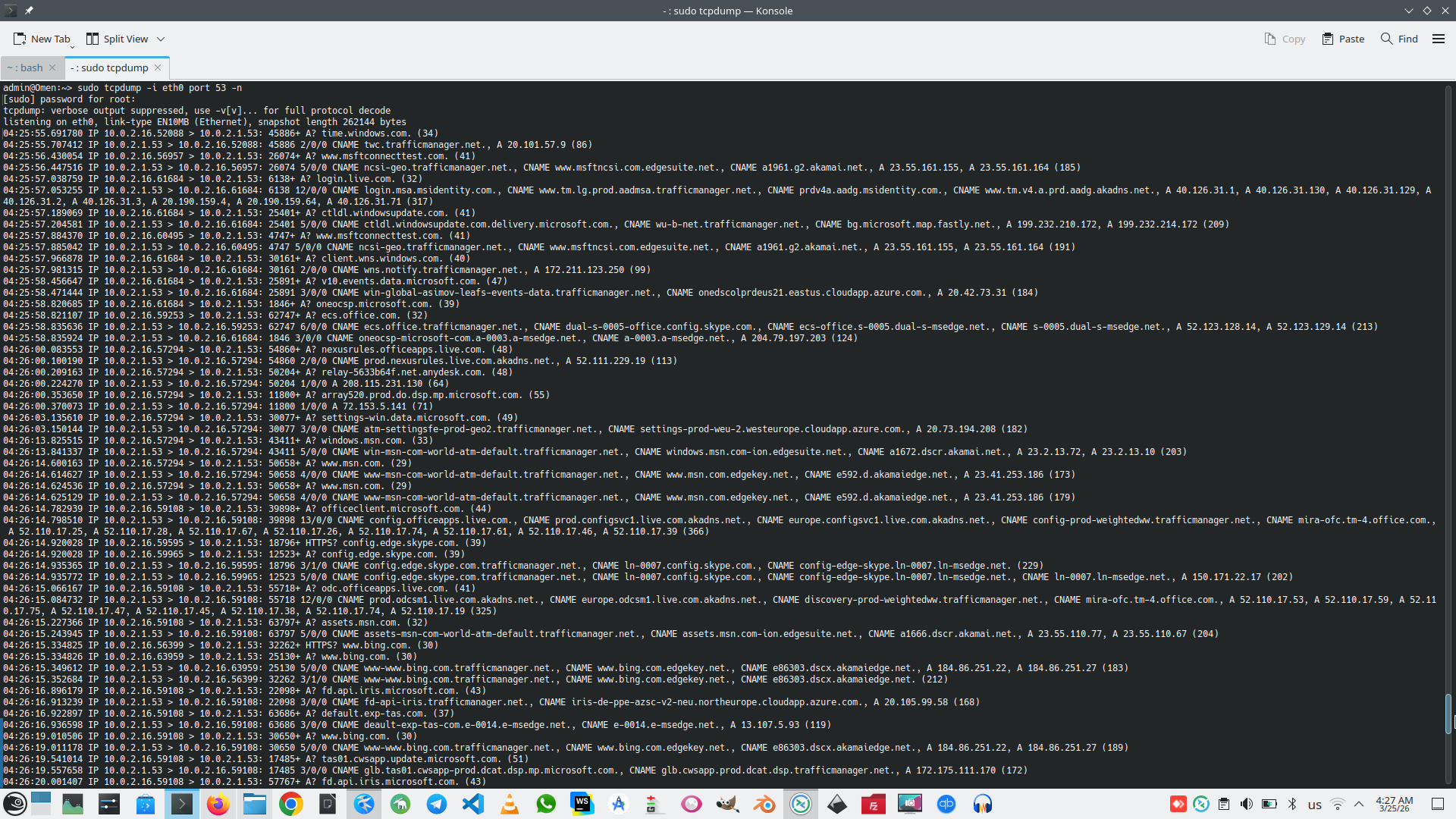
Task: Open the volume control in system tray
Action: (x=1247, y=804)
